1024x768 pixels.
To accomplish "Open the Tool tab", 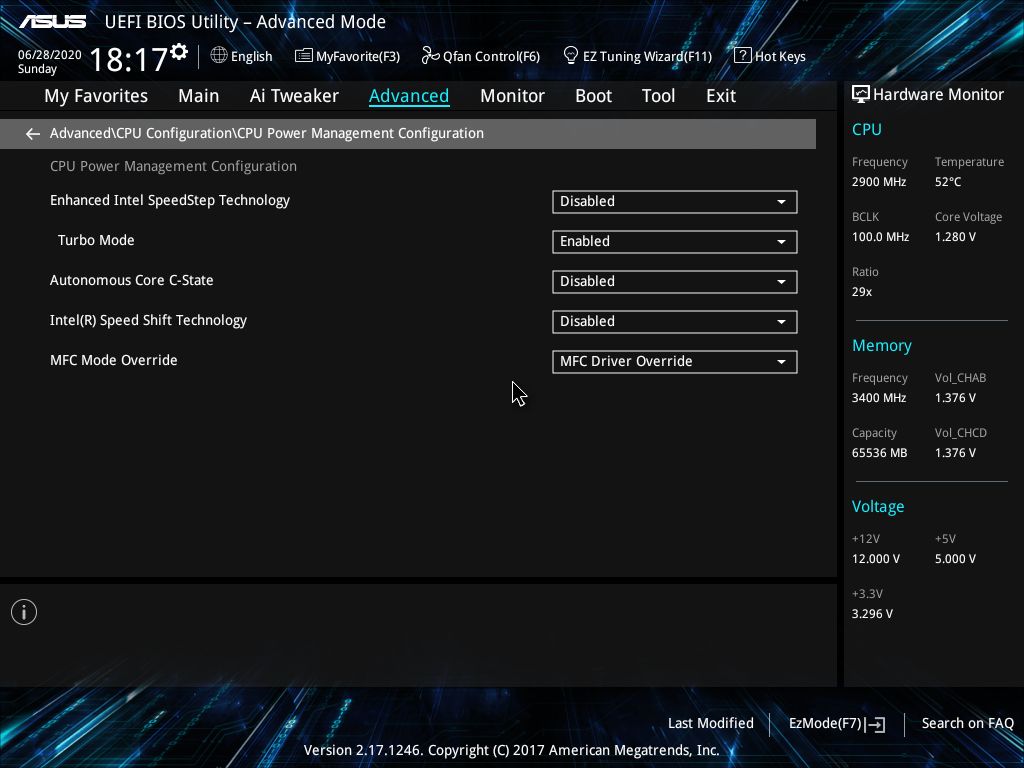I will (658, 96).
